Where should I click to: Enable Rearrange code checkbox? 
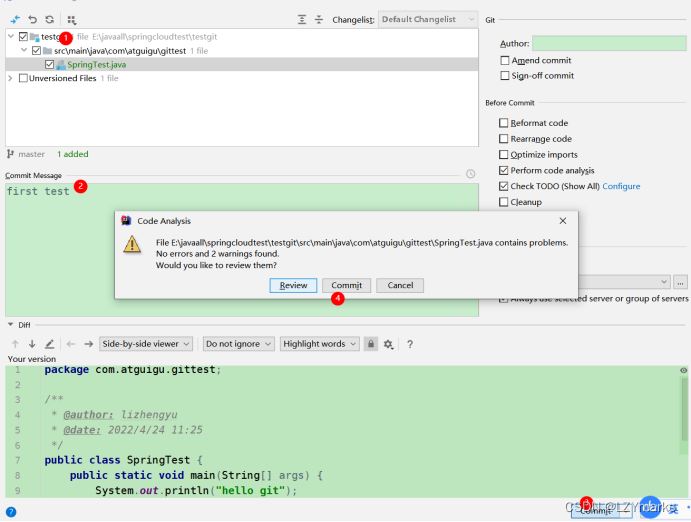504,139
